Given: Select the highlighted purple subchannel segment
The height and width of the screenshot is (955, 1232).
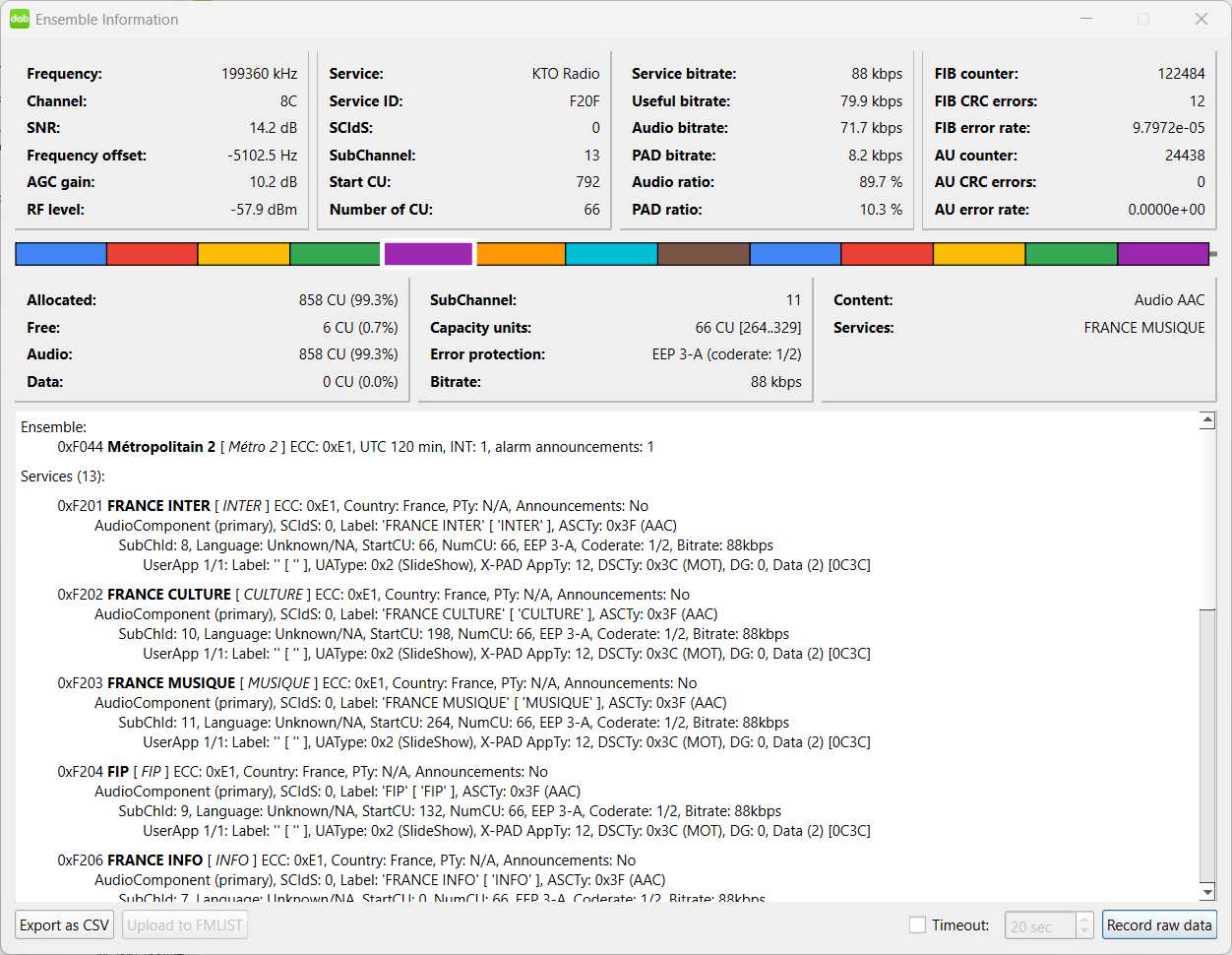Looking at the screenshot, I should point(428,254).
